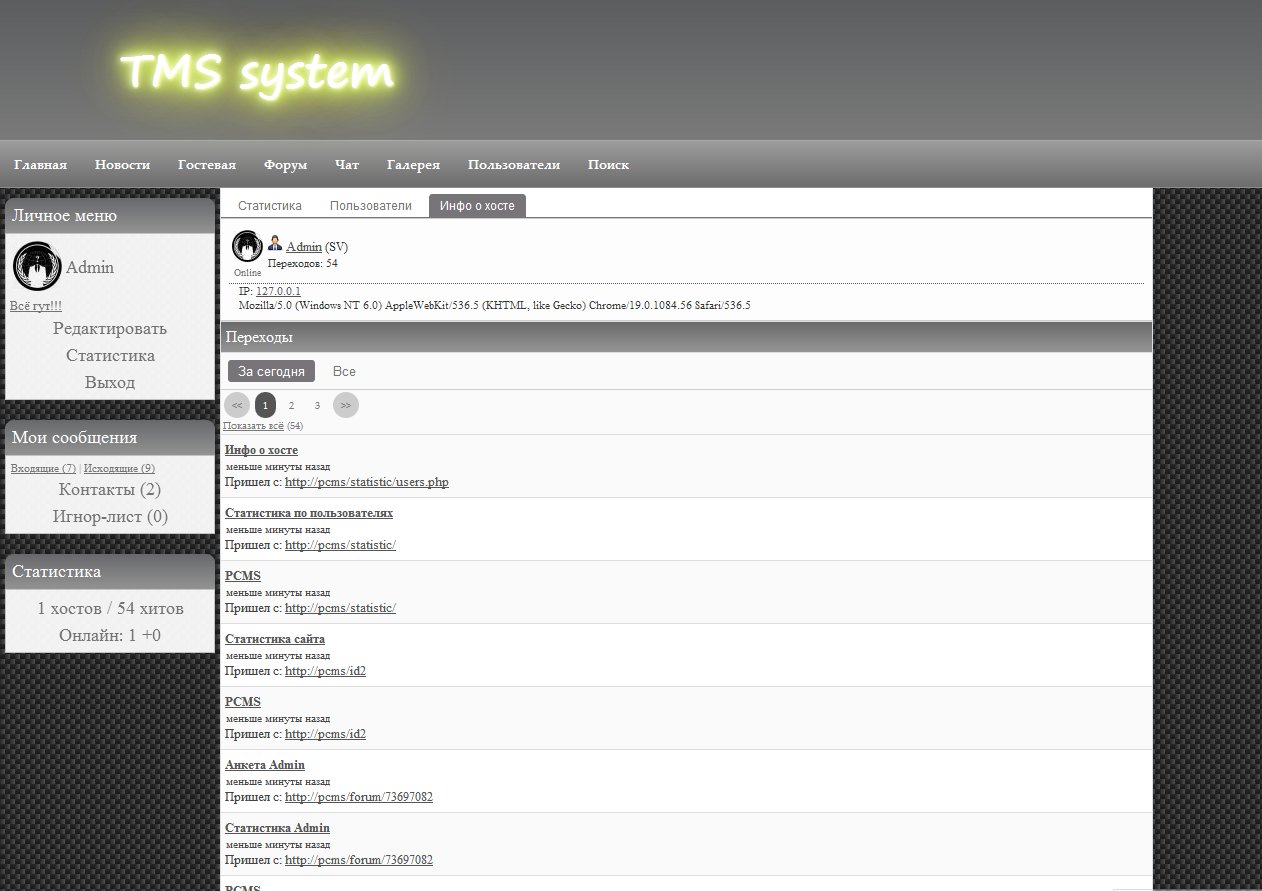Viewport: 1262px width, 891px height.
Task: Click the small user icon beside Admin link
Action: [275, 244]
